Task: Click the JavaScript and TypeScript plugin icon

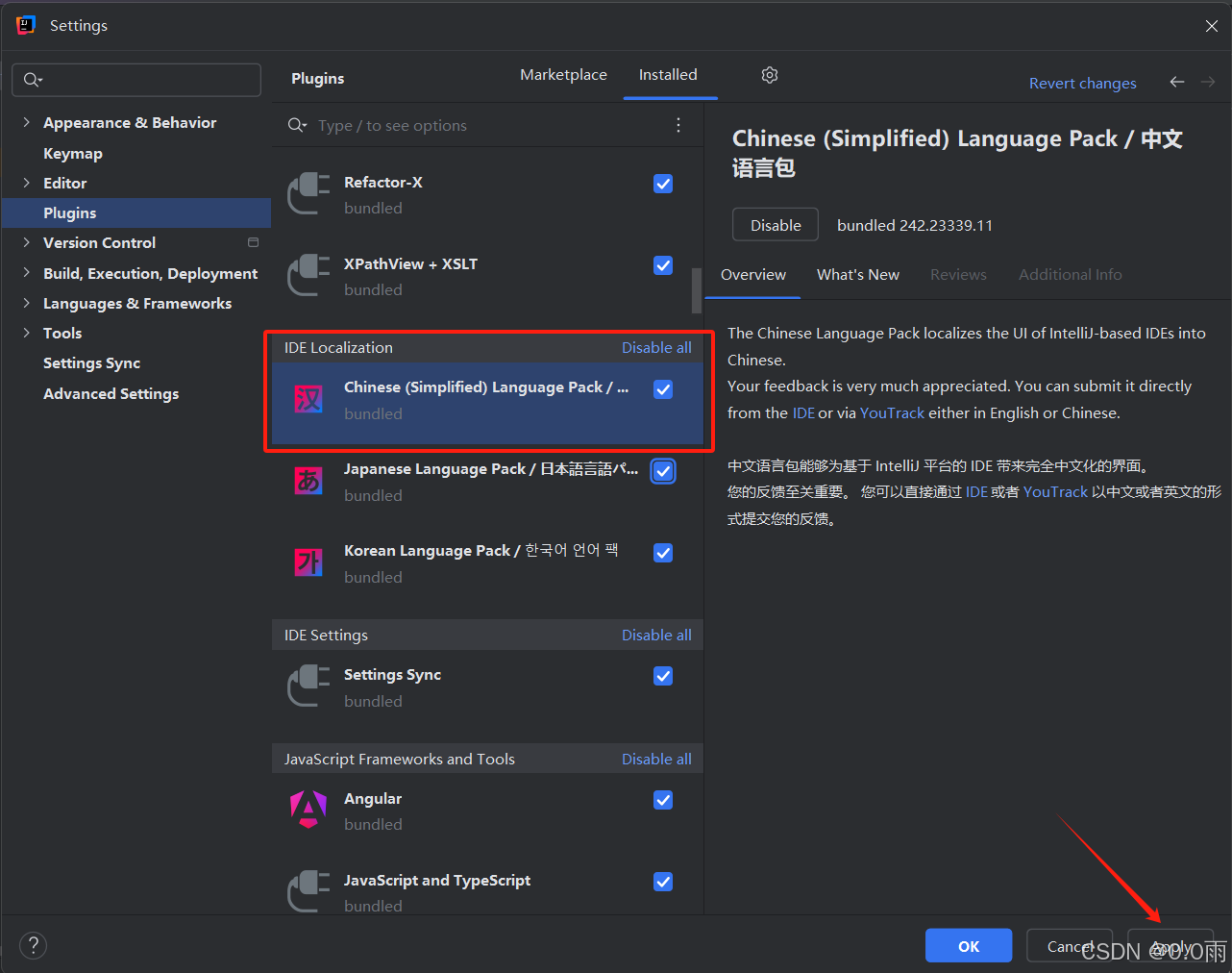Action: click(308, 892)
